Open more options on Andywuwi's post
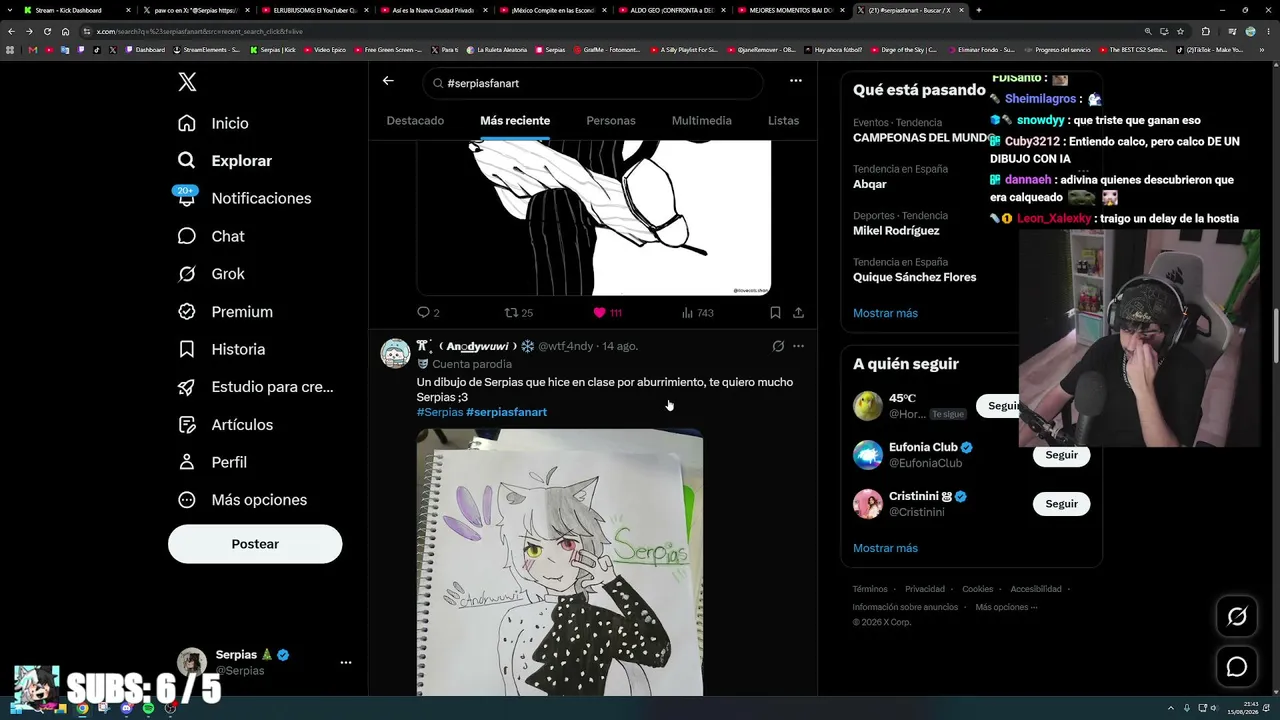Viewport: 1280px width, 720px height. [x=798, y=346]
